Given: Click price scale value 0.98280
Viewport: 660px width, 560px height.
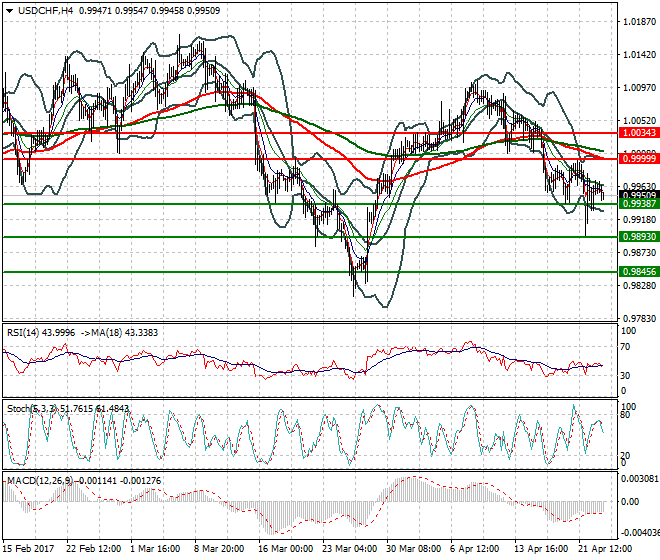Looking at the screenshot, I should coord(639,285).
